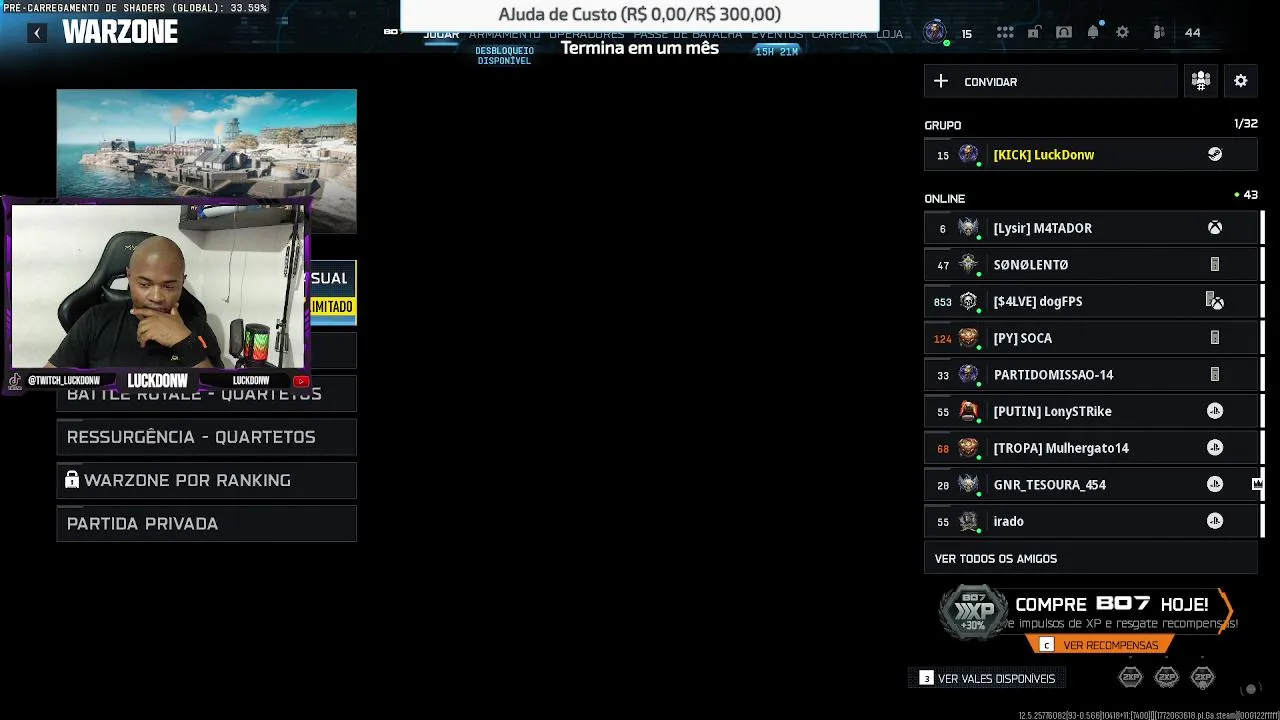The height and width of the screenshot is (720, 1280).
Task: Select the Ressurgência - Quartetos mode
Action: (207, 437)
